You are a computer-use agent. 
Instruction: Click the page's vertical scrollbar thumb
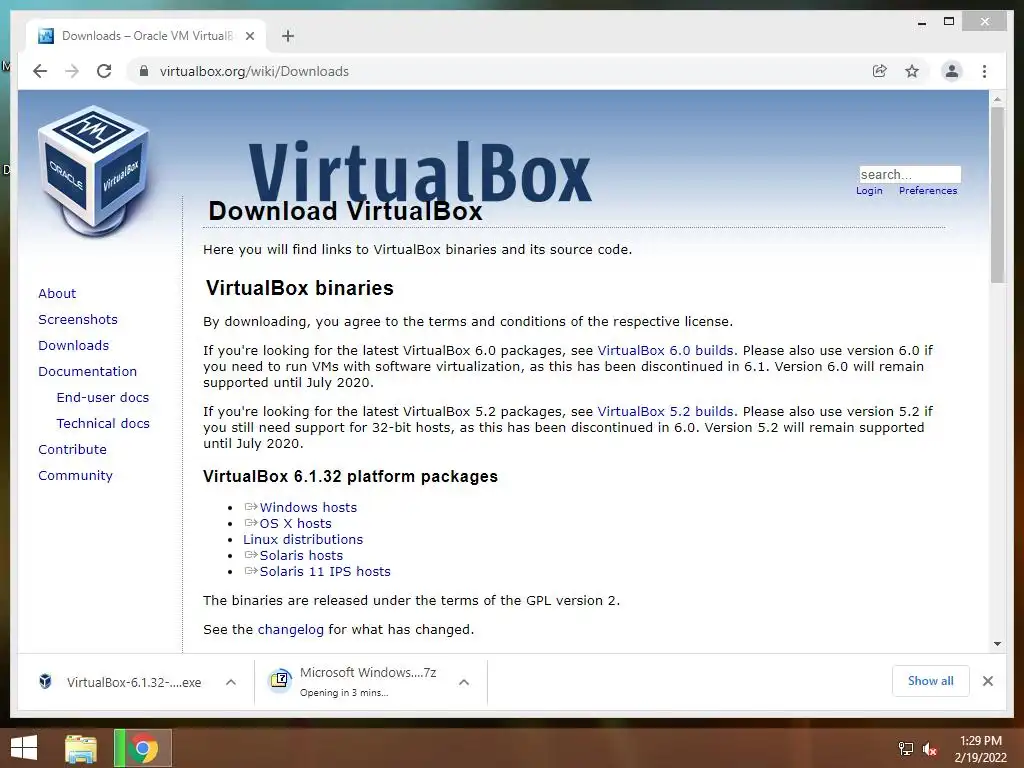(x=997, y=195)
